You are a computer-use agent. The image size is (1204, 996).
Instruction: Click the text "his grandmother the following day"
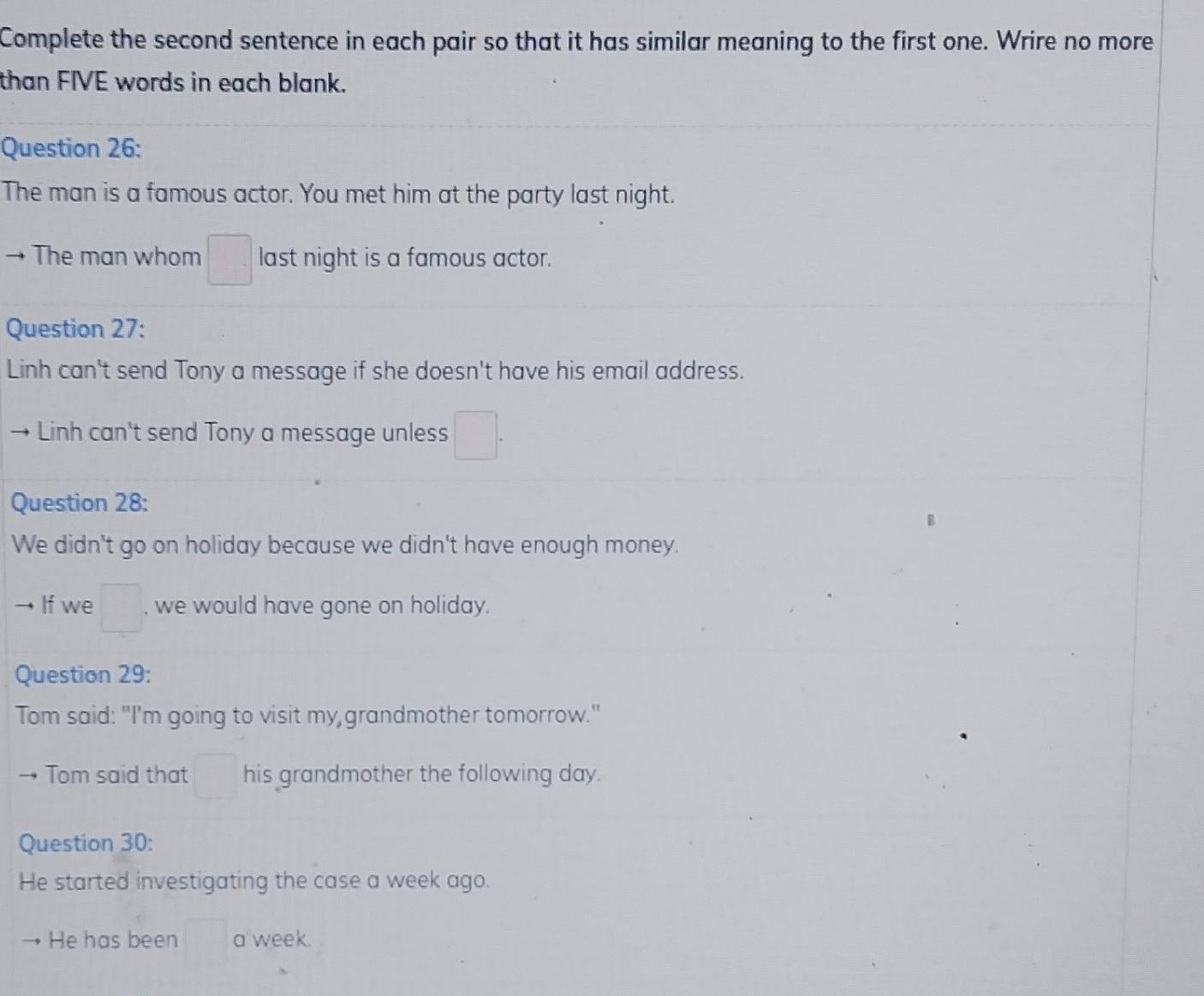point(422,775)
